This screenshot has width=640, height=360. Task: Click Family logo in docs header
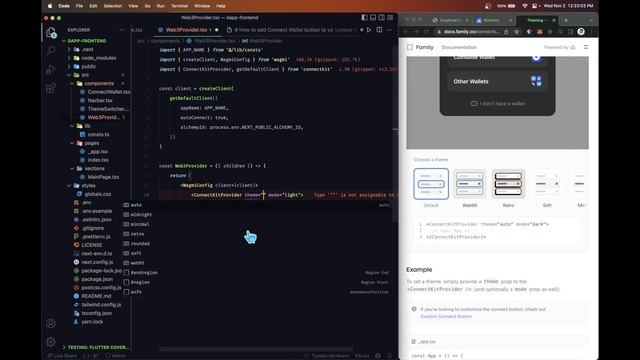(420, 47)
